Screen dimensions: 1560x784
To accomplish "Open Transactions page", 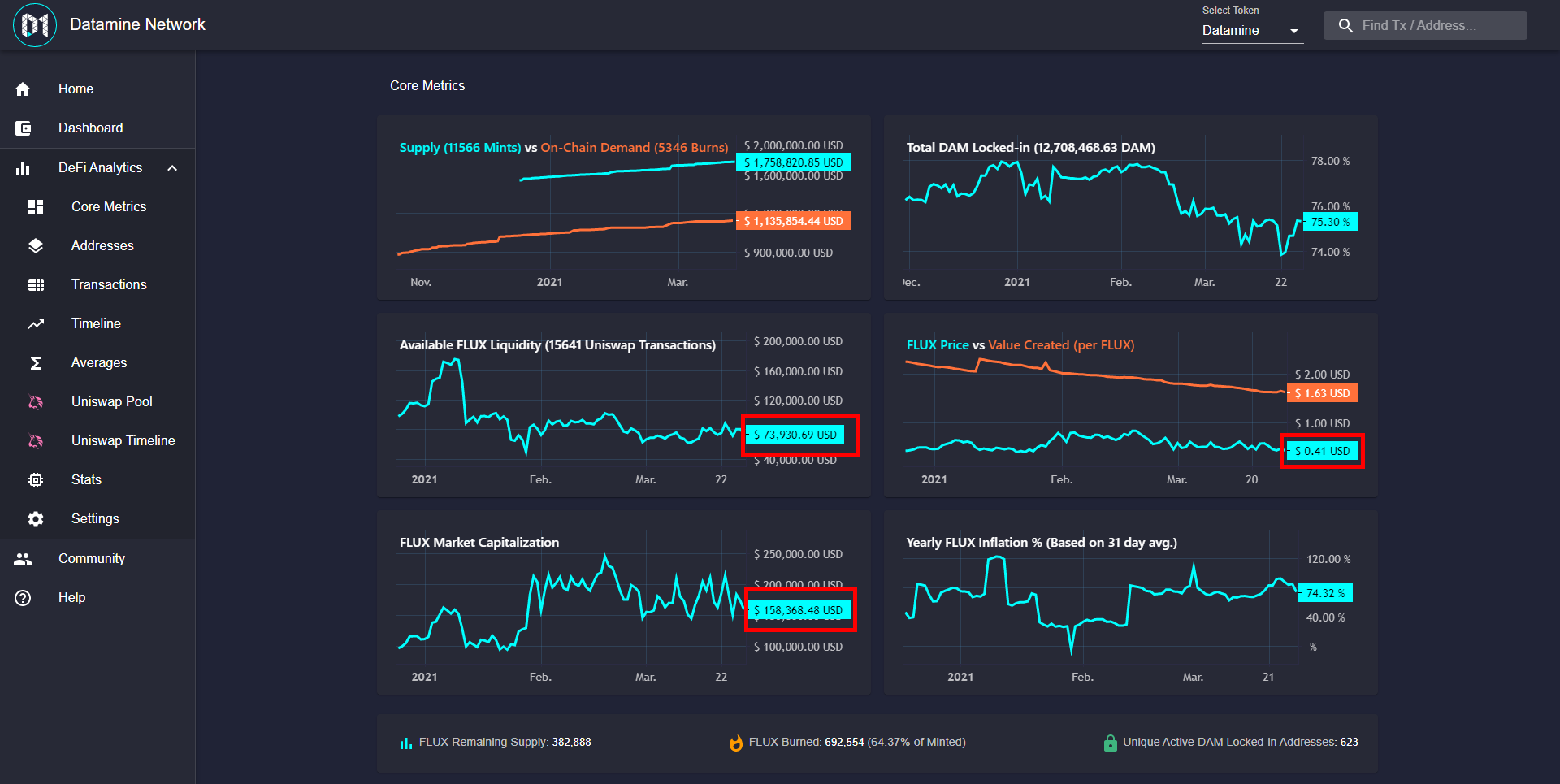I will [x=97, y=285].
